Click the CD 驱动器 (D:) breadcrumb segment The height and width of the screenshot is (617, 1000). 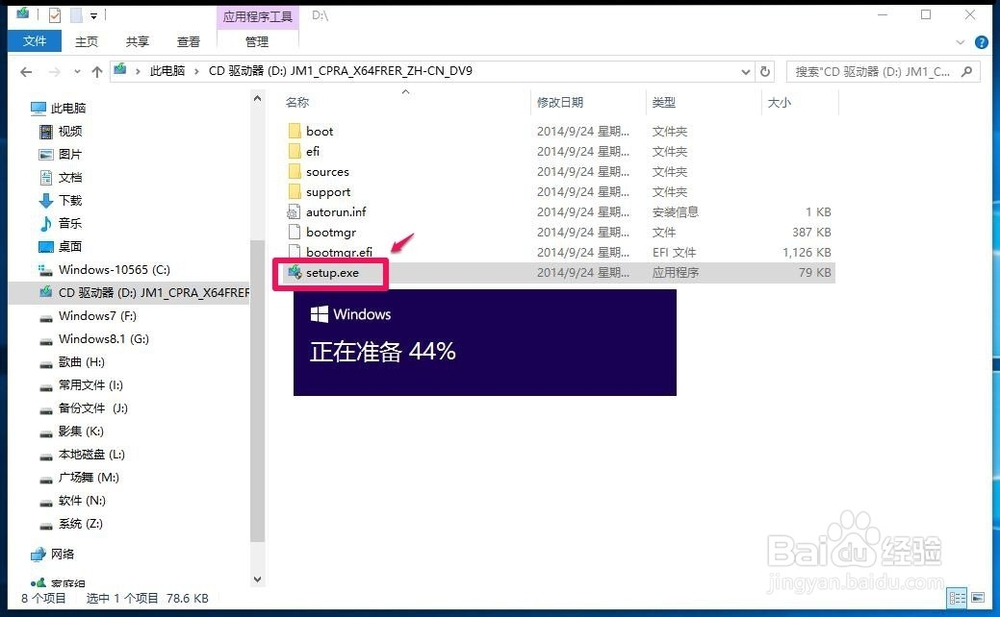click(341, 71)
